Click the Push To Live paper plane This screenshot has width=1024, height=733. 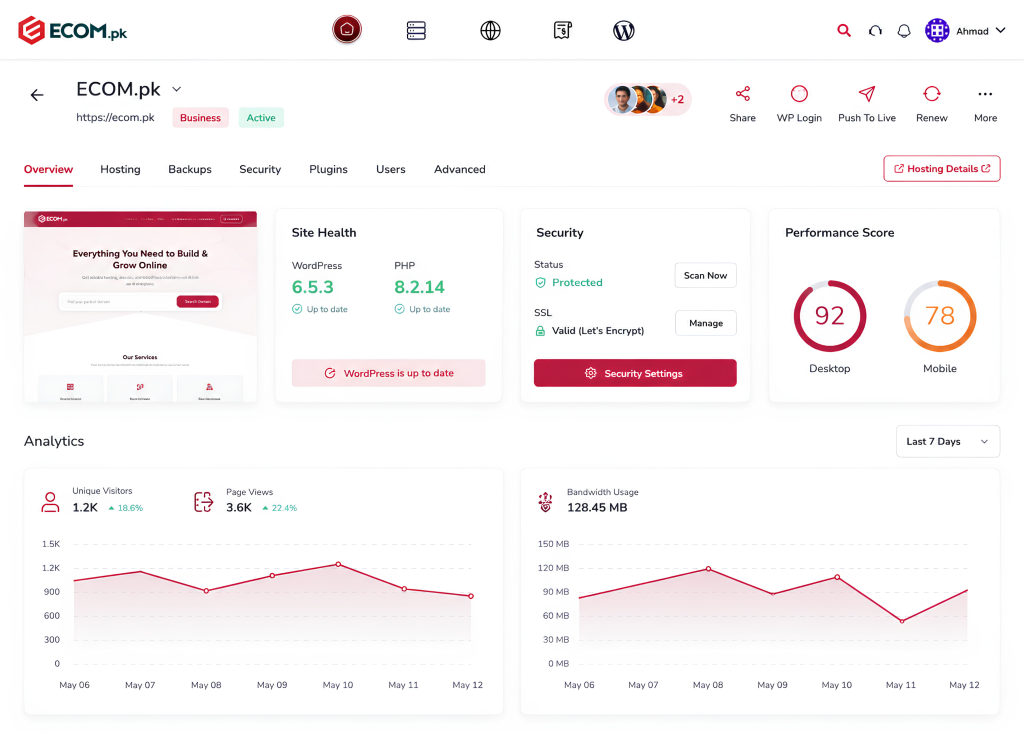click(x=867, y=94)
